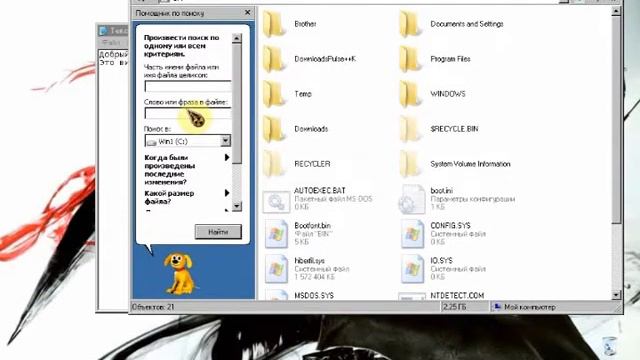Select the IO.SYS file icon
Image resolution: width=640 pixels, height=360 pixels.
pos(412,269)
